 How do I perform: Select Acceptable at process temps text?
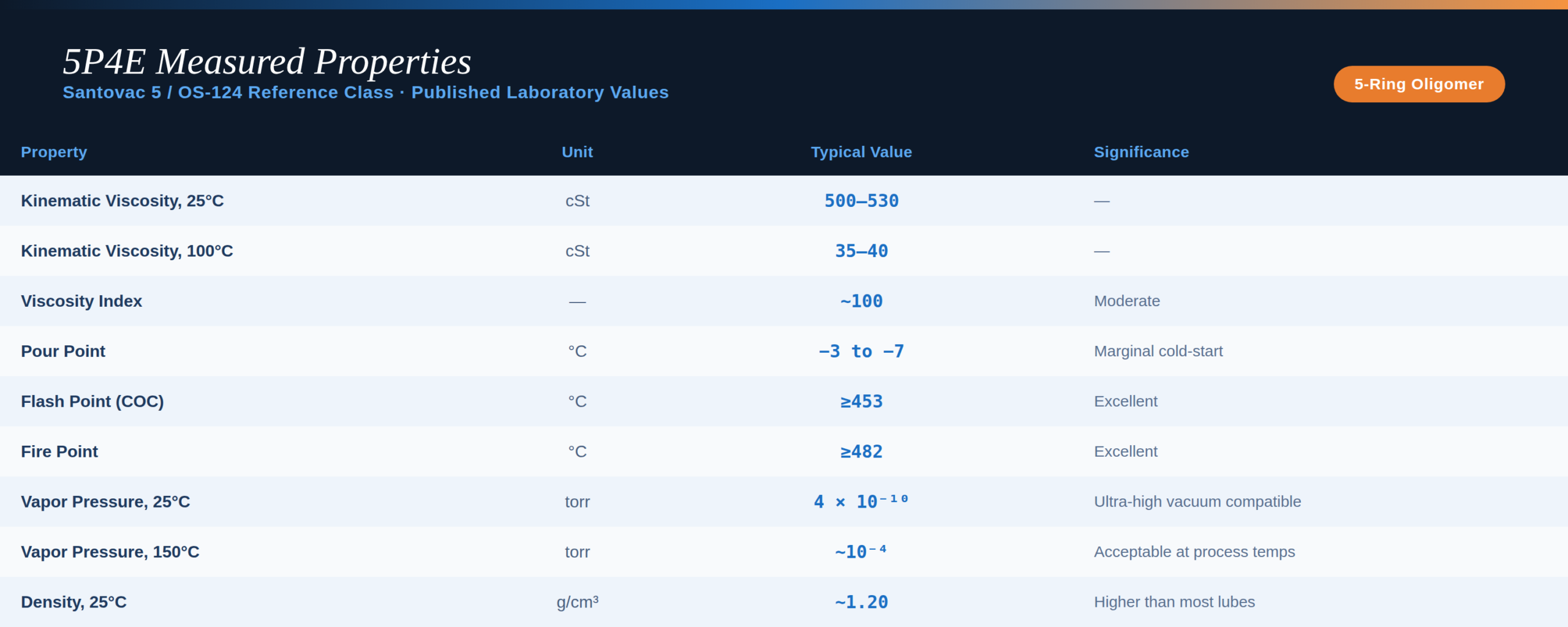[1194, 552]
